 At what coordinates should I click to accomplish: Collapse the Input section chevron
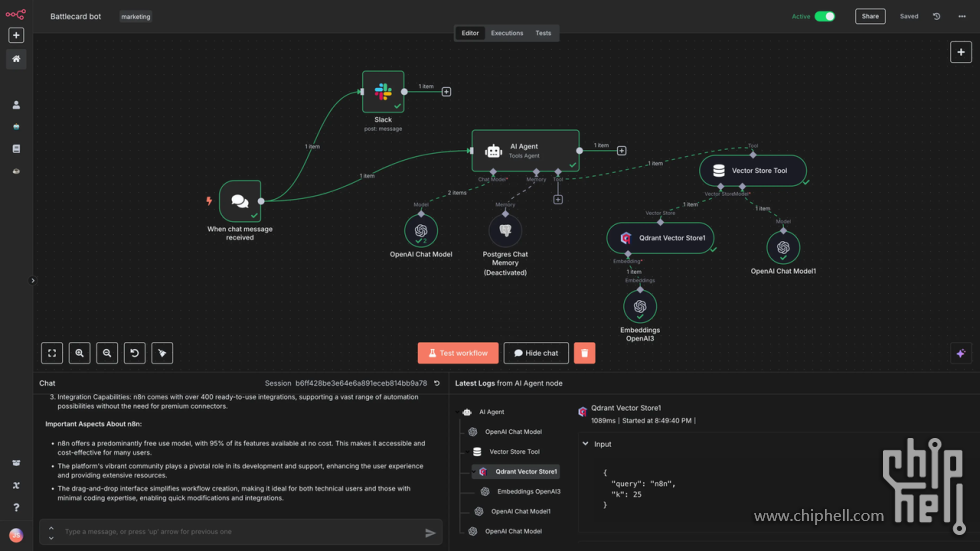[586, 444]
